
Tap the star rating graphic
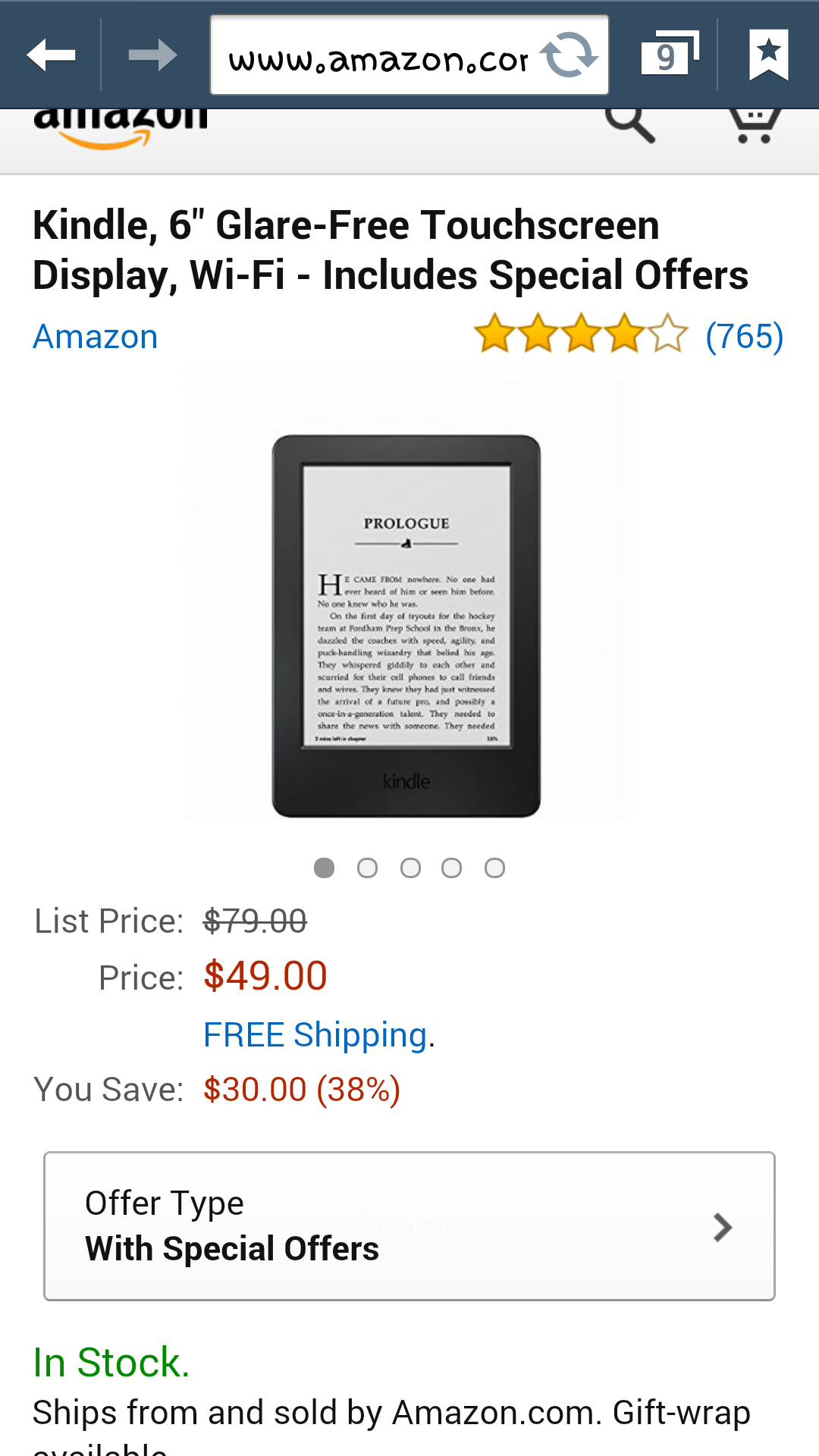pos(581,334)
